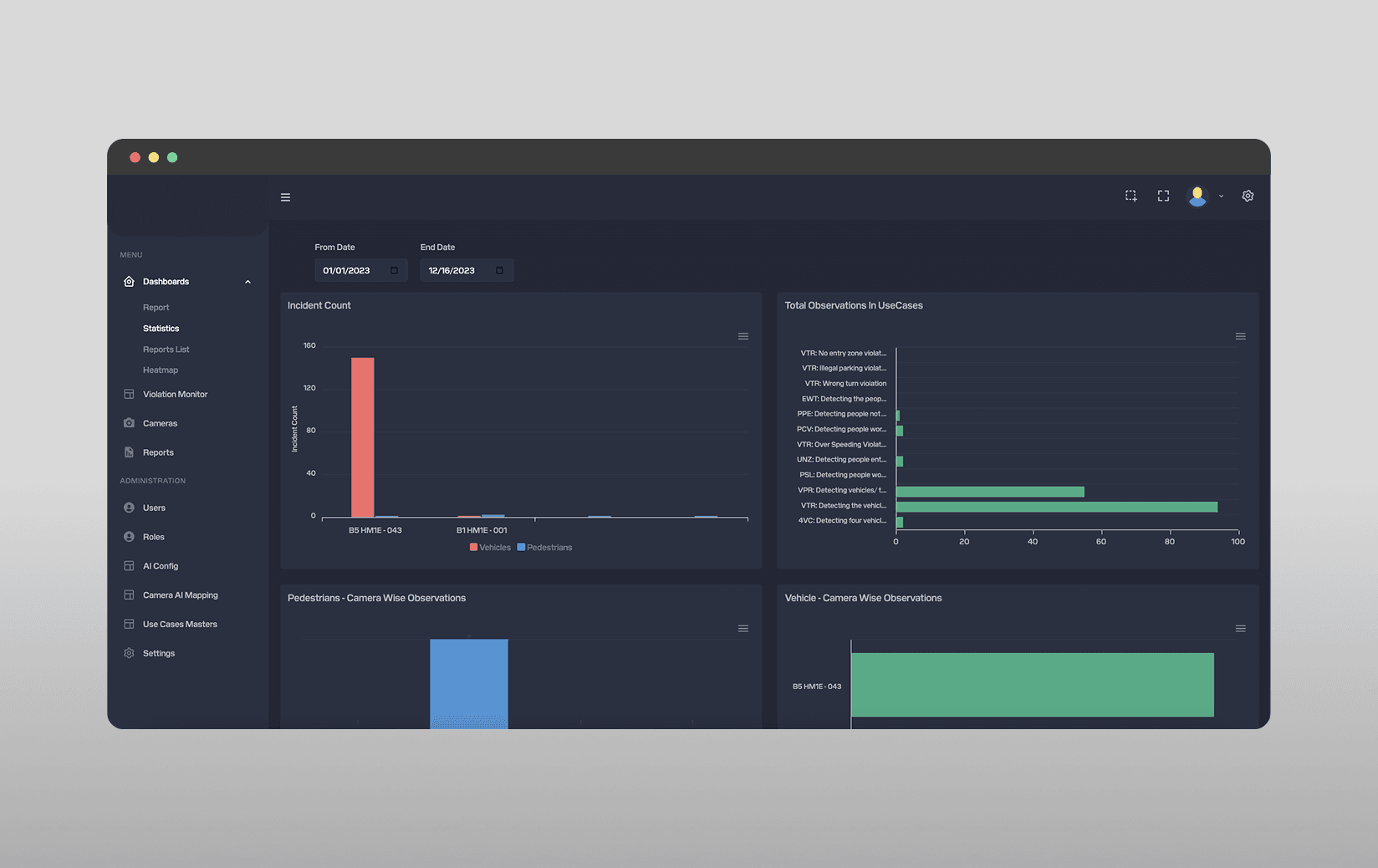This screenshot has width=1378, height=868.
Task: Click the fullscreen icon in header
Action: (1163, 196)
